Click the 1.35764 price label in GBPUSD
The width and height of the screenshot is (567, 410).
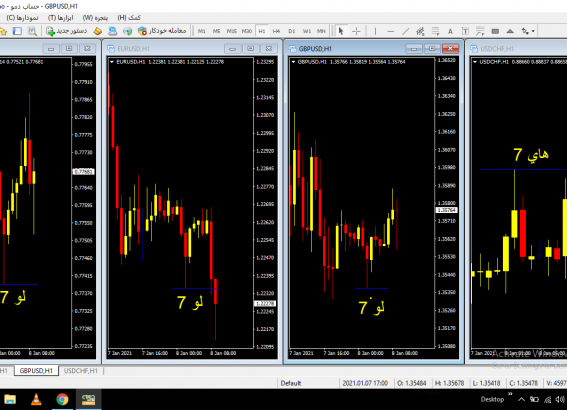[x=447, y=210]
